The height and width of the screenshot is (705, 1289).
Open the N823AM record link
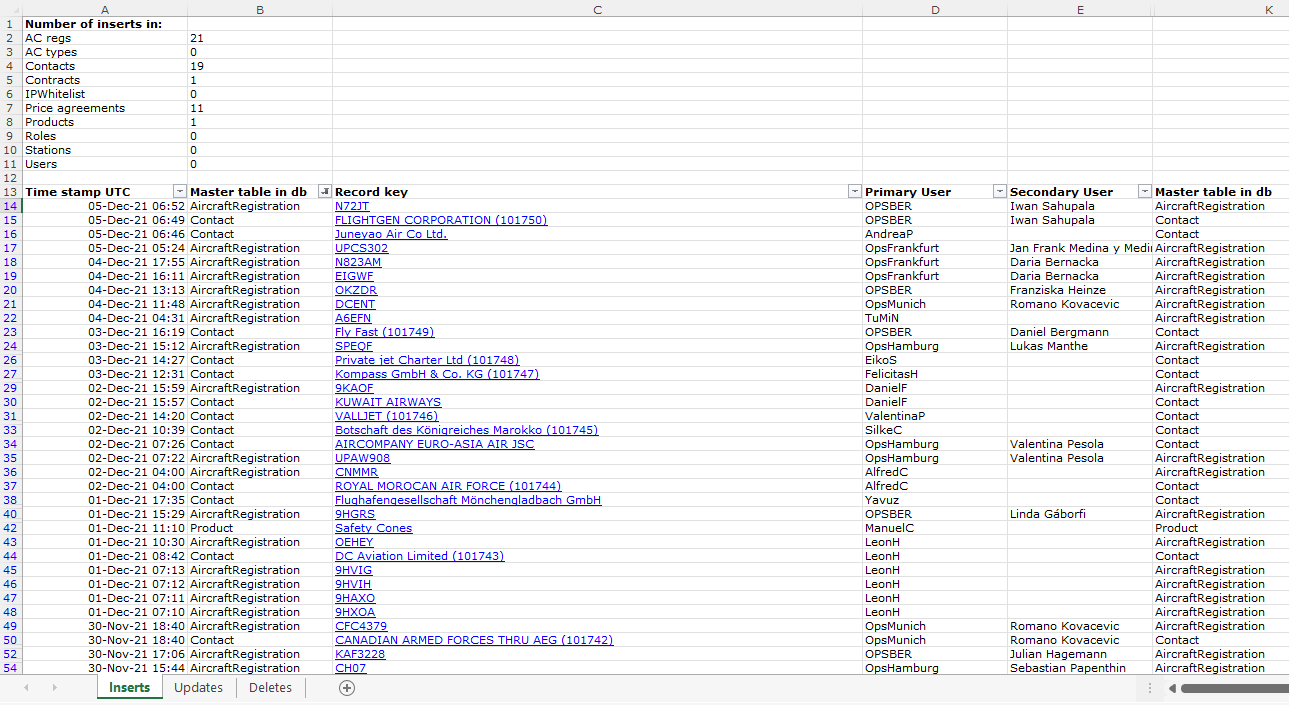coord(358,262)
